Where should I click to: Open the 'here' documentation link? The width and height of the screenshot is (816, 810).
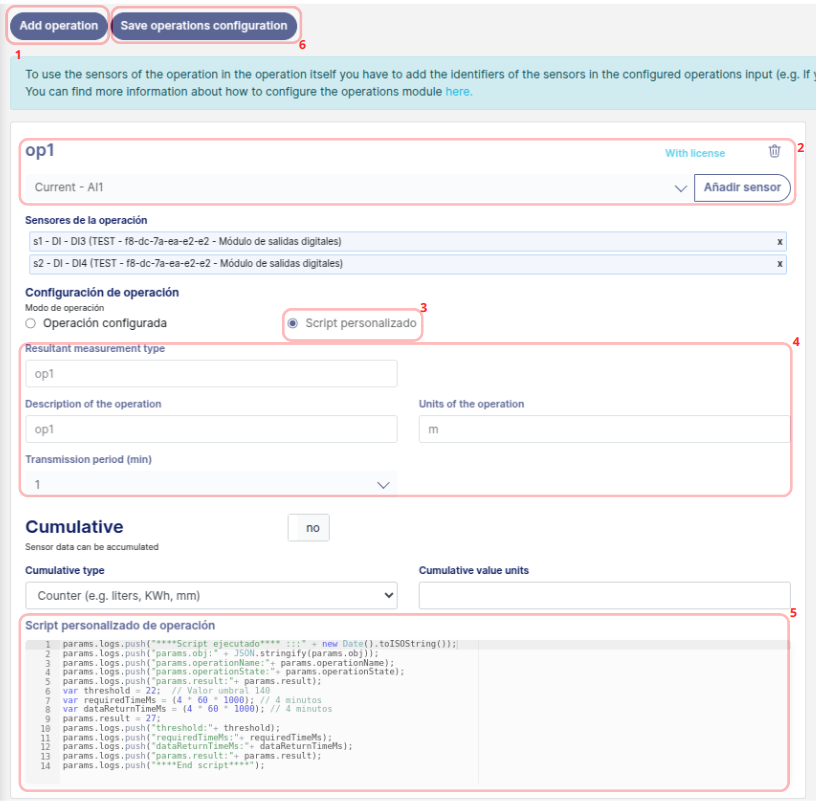(x=458, y=91)
